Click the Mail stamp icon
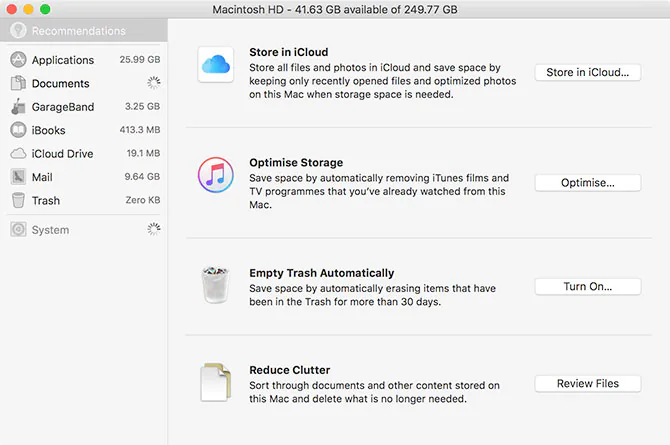The image size is (670, 445). coord(18,177)
